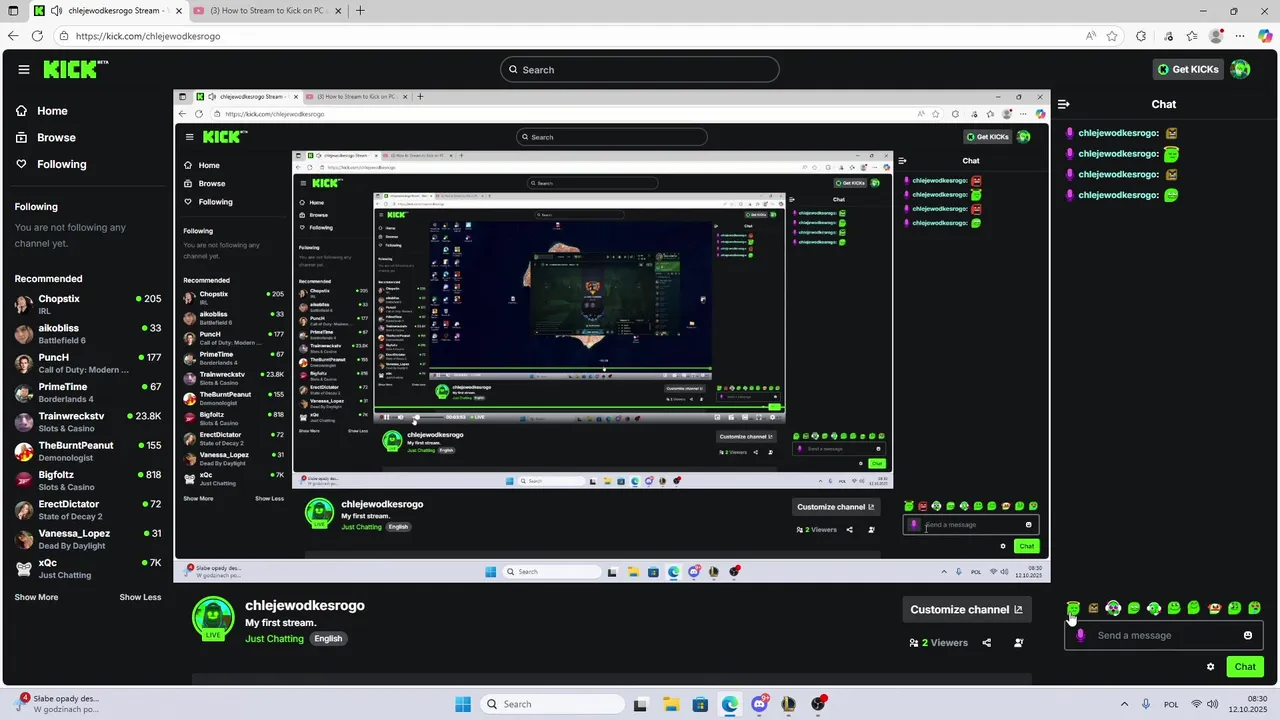Open the emoji picker in message box
1280x720 pixels.
point(1248,635)
